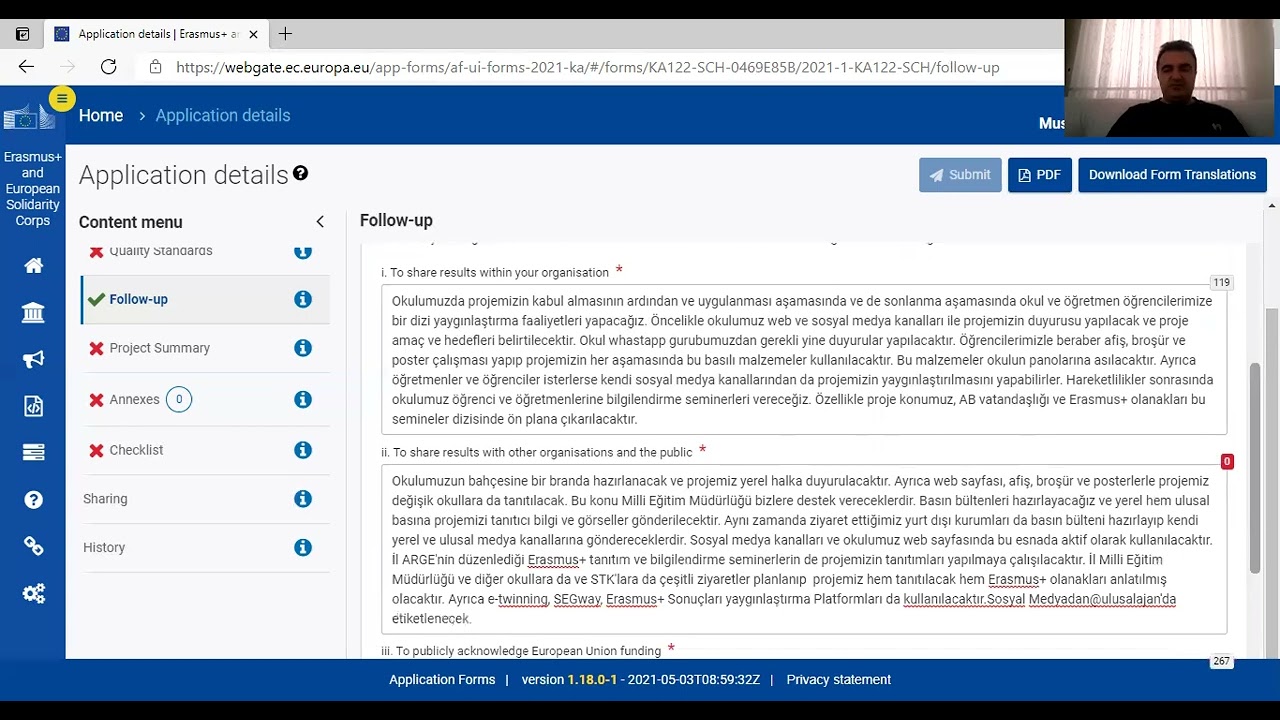
Task: Open a new browser tab
Action: pos(285,34)
